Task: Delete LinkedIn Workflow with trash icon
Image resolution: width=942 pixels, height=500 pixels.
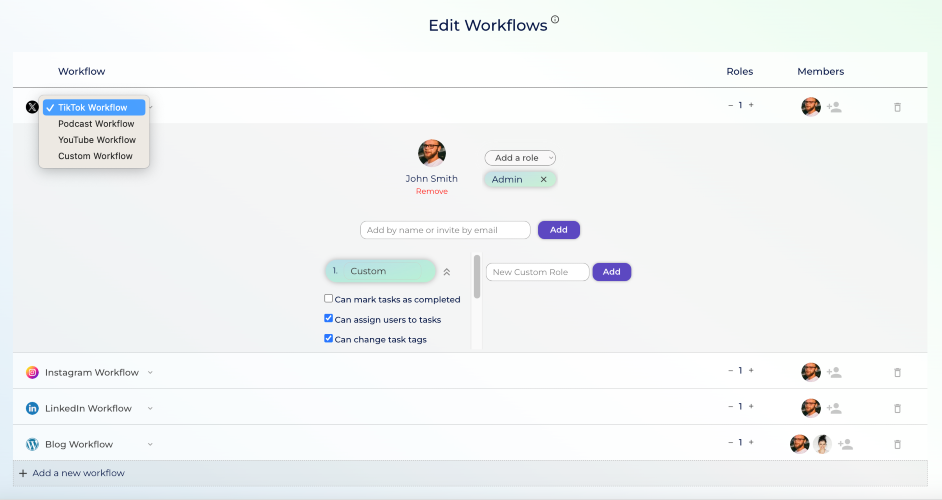Action: coord(898,409)
